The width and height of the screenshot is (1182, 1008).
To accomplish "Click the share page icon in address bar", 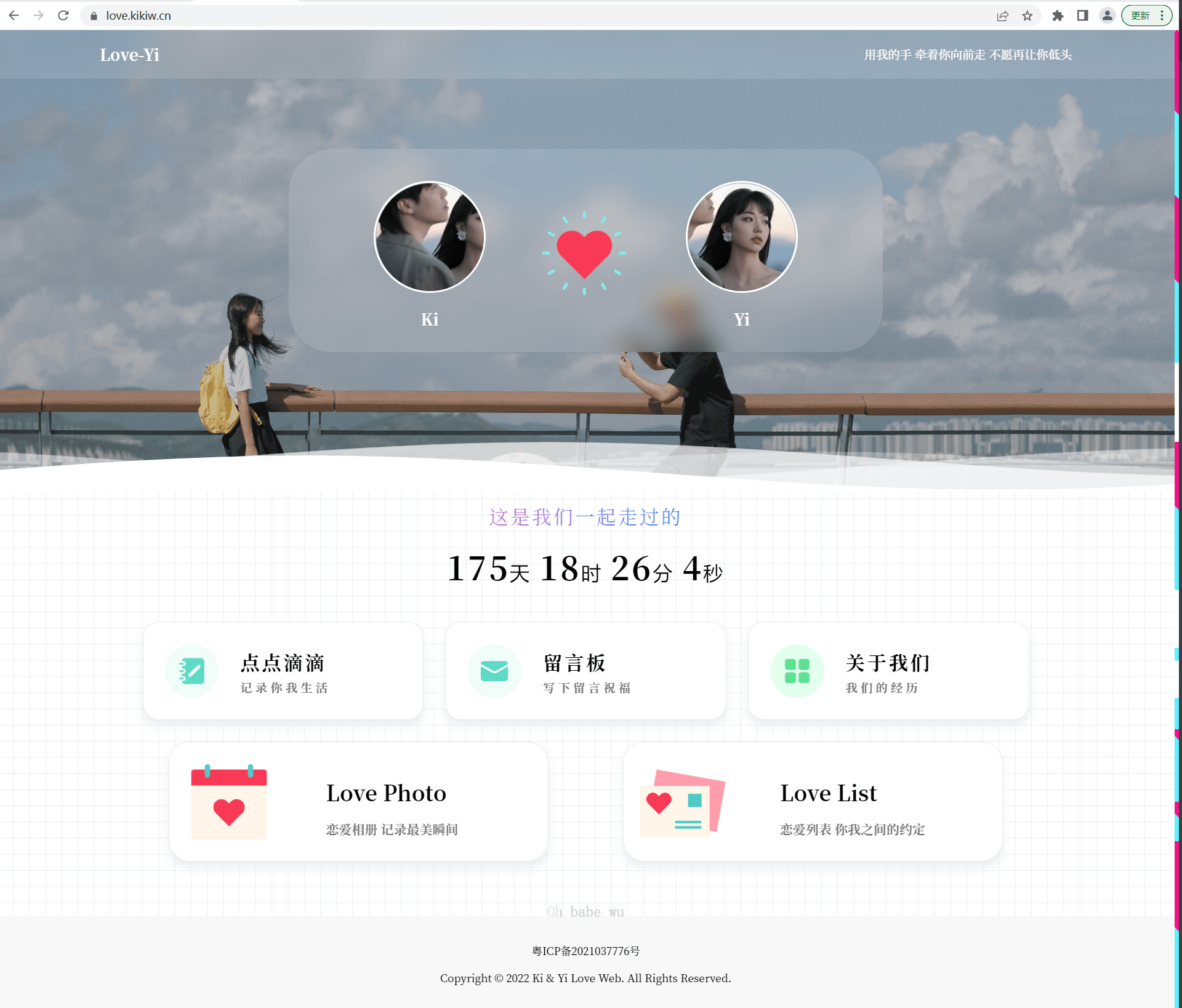I will pyautogui.click(x=1003, y=16).
